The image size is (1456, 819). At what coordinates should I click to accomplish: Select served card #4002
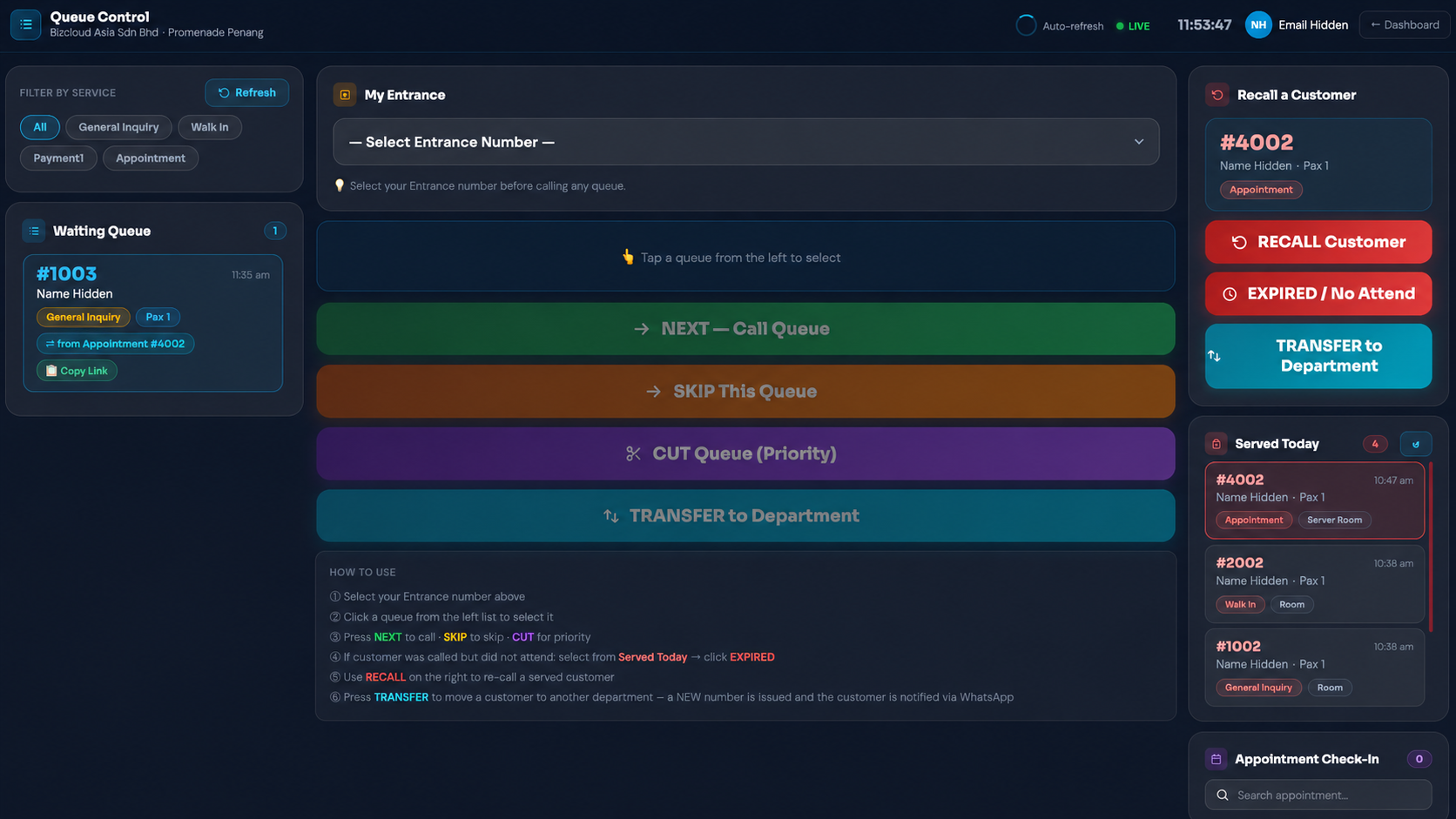click(x=1315, y=500)
